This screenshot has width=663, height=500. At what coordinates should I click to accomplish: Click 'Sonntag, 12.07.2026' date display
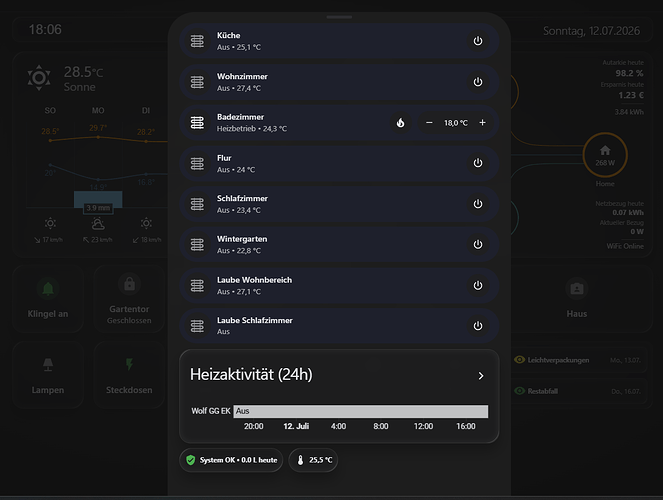pos(591,31)
